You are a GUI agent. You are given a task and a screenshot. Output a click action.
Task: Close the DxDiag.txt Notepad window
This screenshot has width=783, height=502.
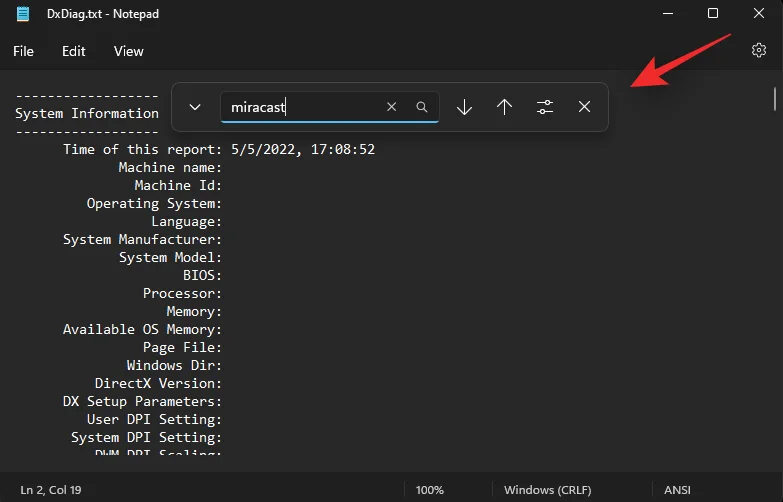pos(759,13)
